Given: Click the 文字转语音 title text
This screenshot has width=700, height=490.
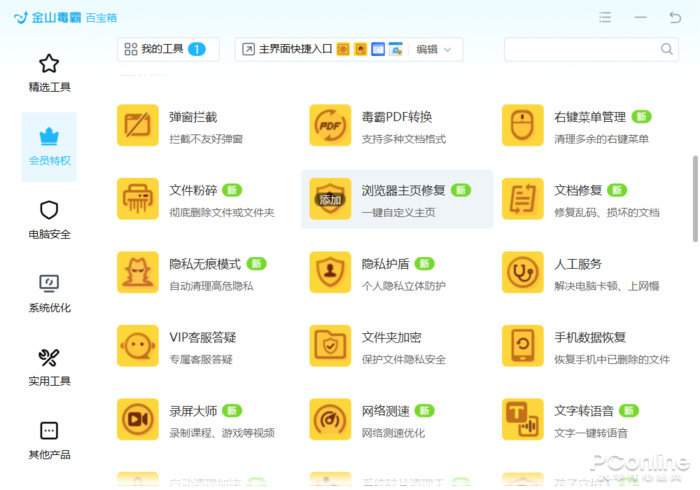Looking at the screenshot, I should [584, 411].
